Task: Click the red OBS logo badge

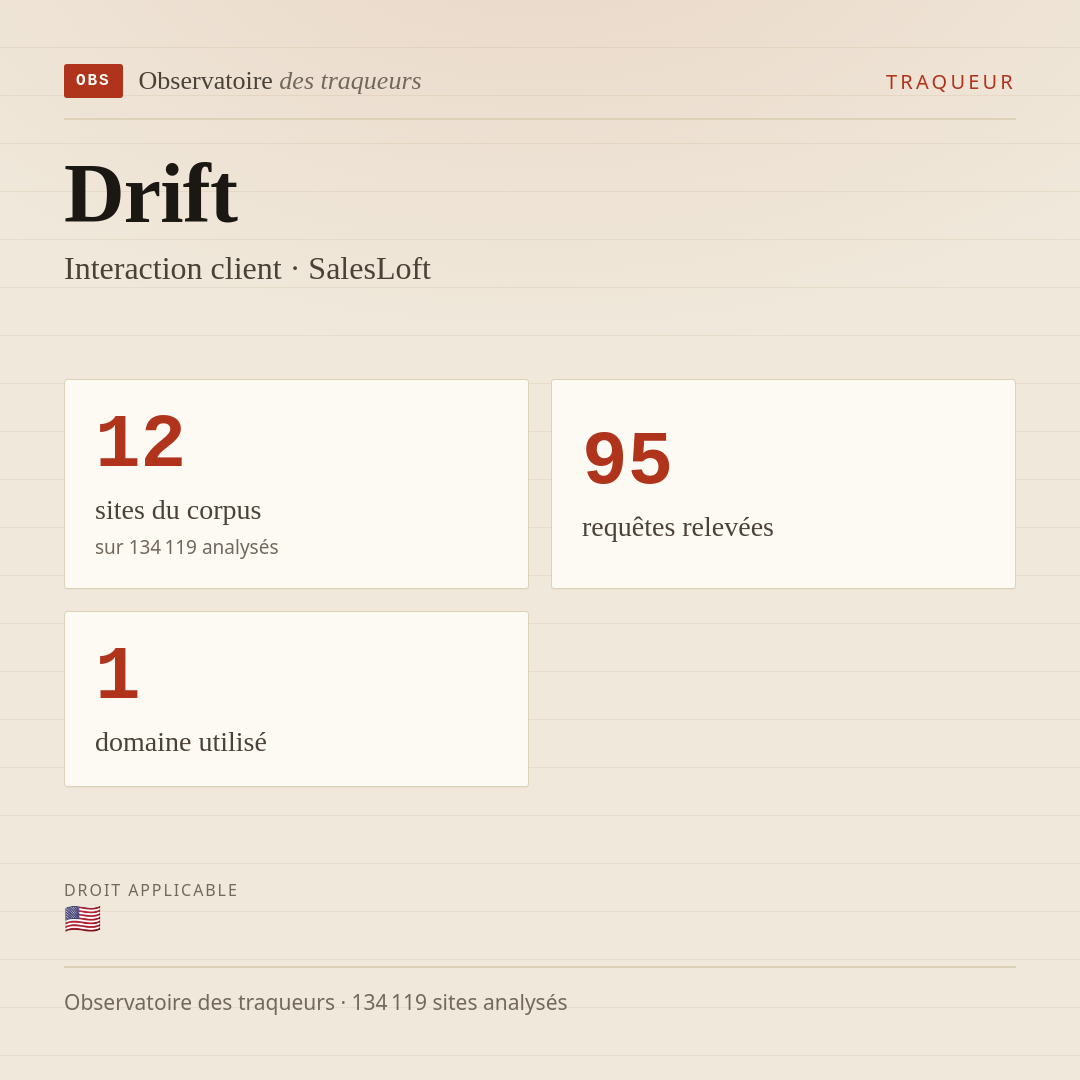Action: coord(94,81)
